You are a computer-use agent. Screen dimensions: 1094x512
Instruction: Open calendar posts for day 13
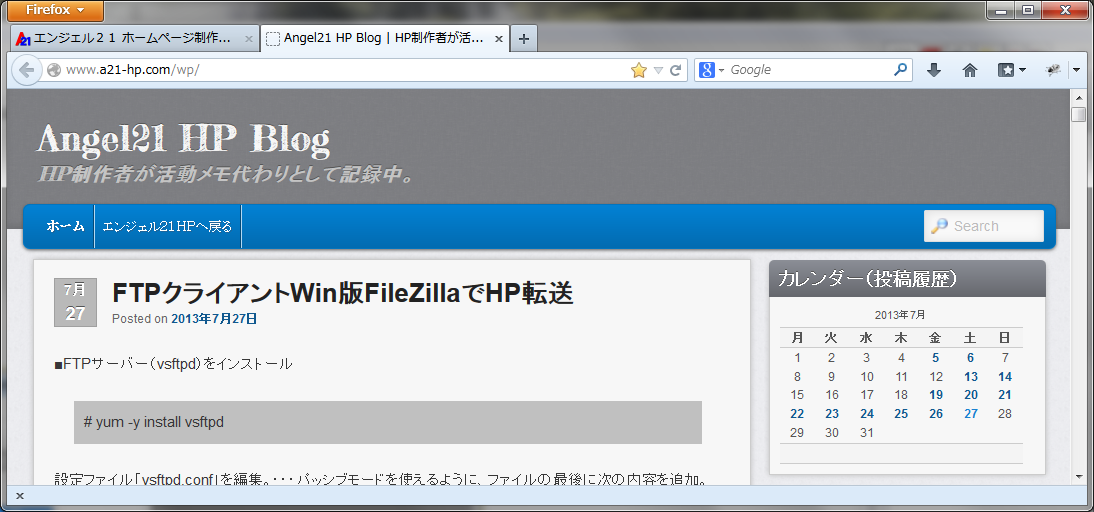(x=971, y=377)
